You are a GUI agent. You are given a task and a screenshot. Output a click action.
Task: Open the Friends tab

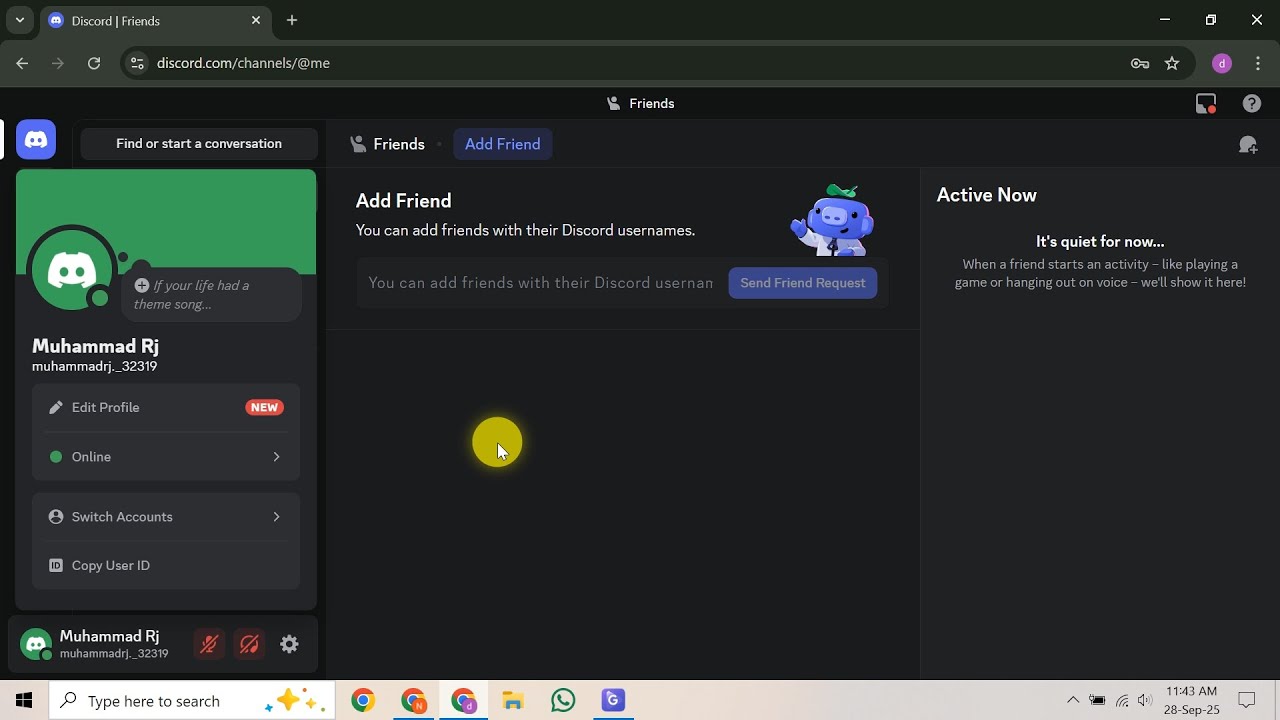[387, 144]
